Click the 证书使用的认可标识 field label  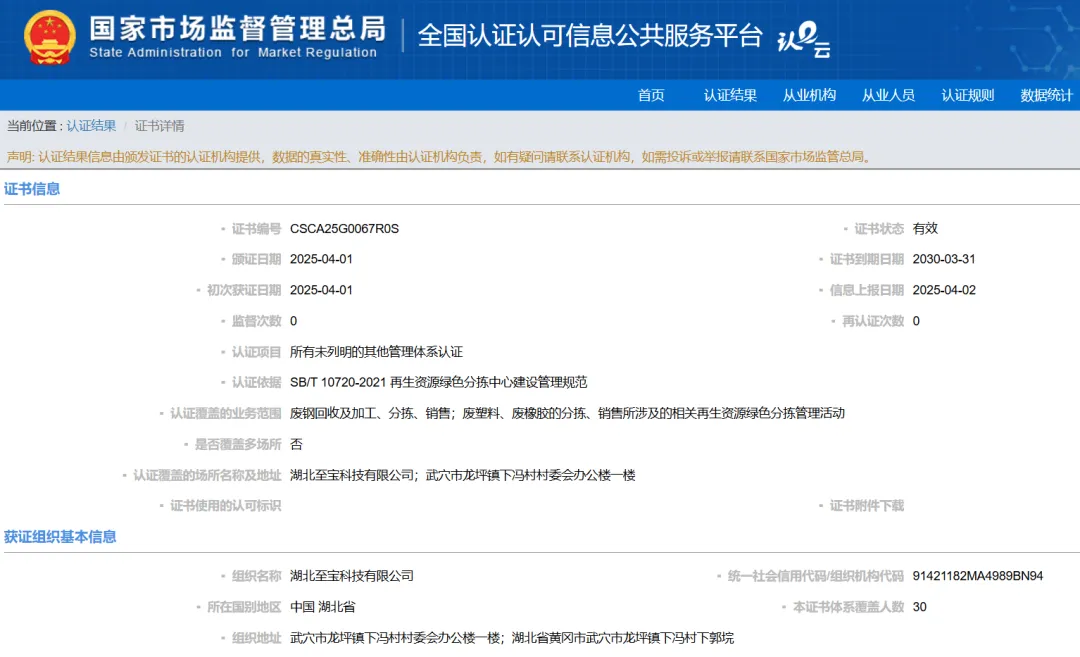pyautogui.click(x=225, y=506)
